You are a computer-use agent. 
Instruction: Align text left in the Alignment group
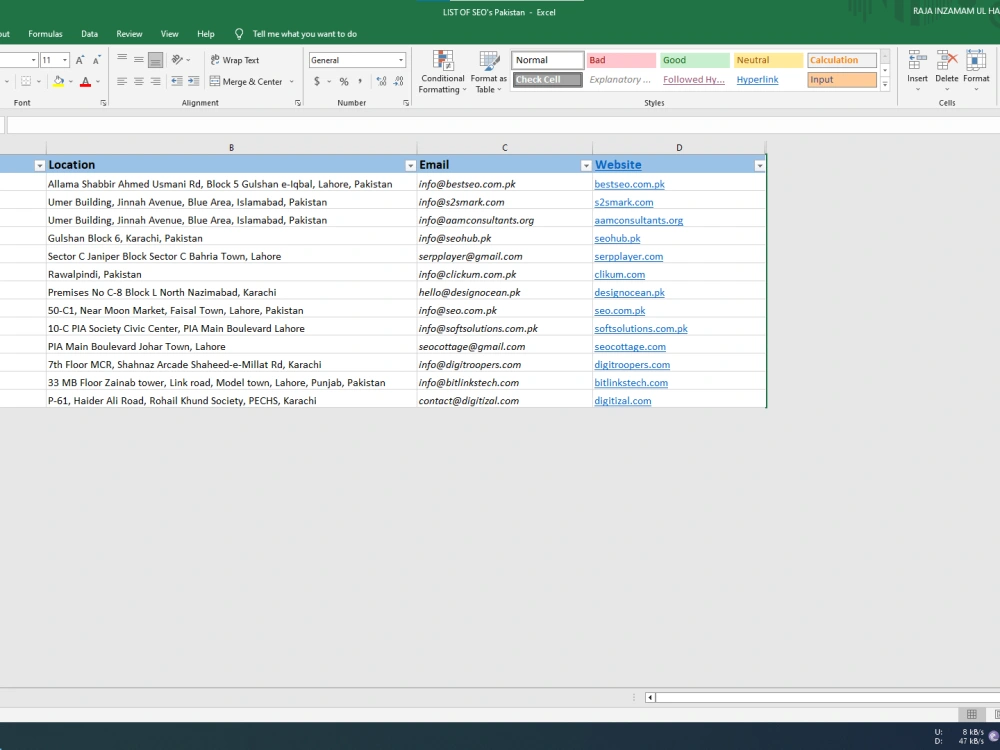(x=122, y=81)
